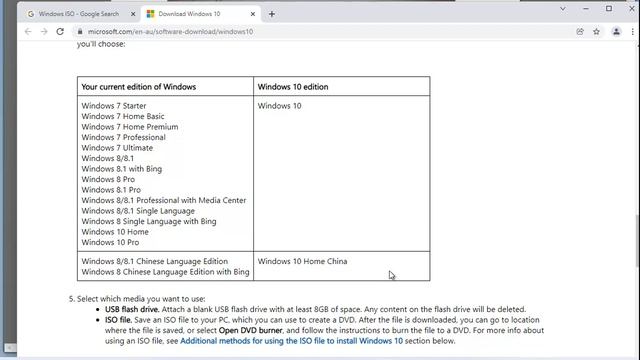
Task: Click 'Select which media you want to use' text
Action: click(141, 299)
